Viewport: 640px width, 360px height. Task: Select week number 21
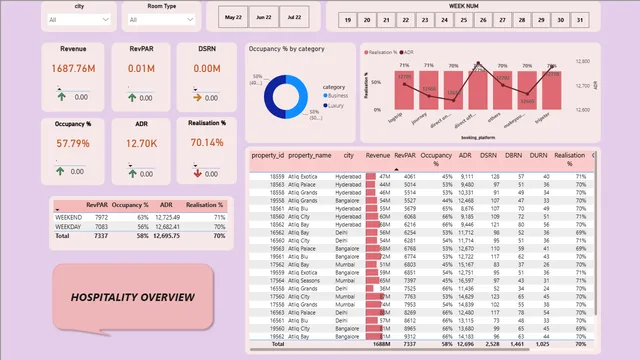386,20
